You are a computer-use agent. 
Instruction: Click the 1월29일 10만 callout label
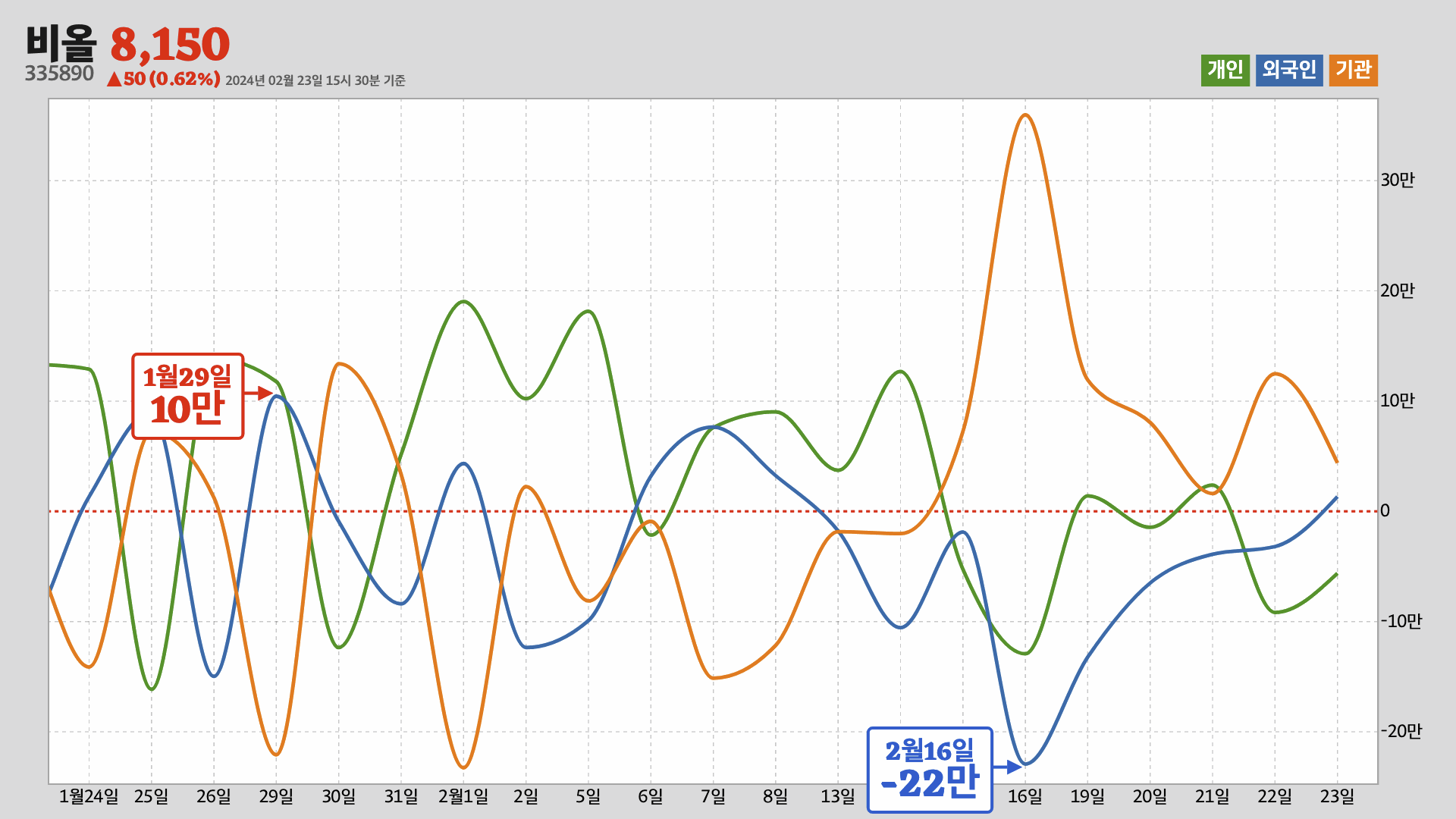point(188,396)
